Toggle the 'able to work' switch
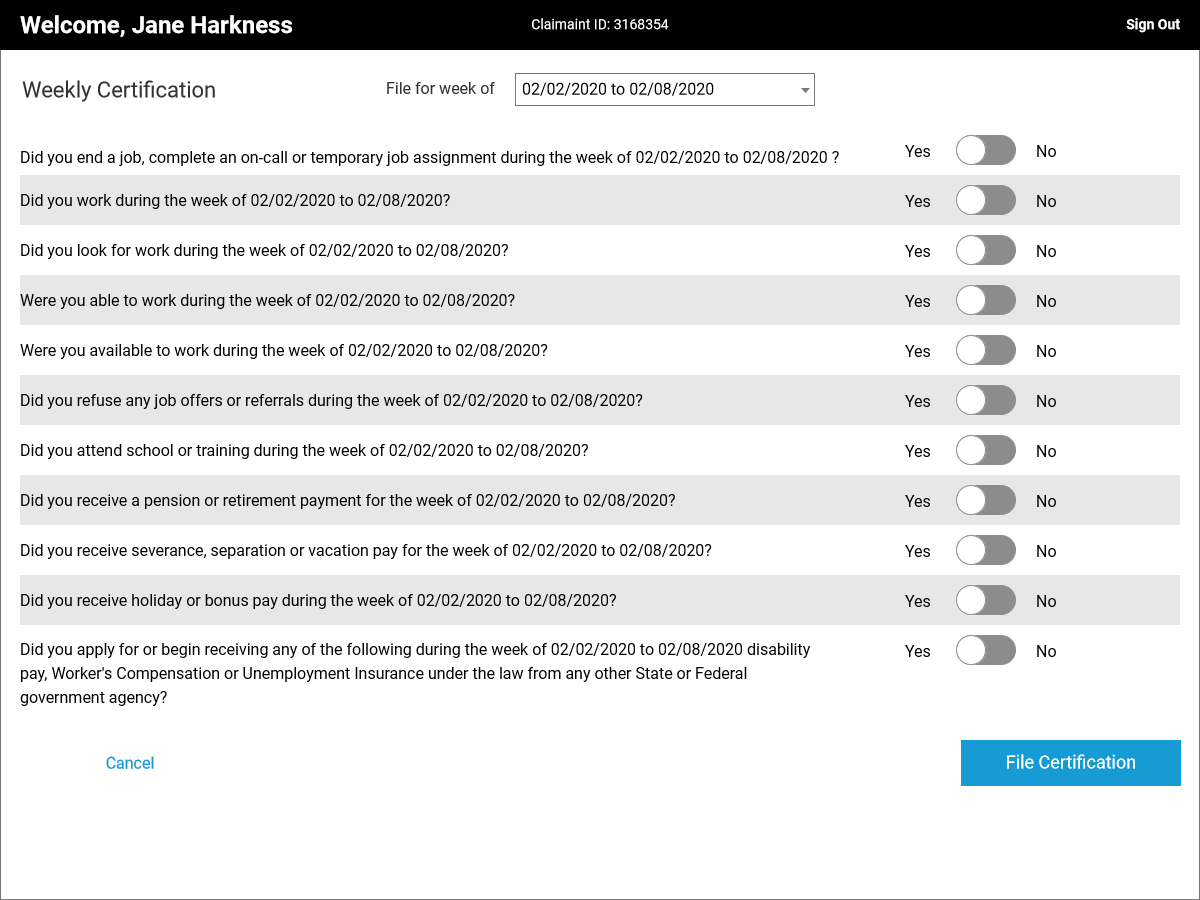Screen dimensions: 1200x900 [985, 301]
